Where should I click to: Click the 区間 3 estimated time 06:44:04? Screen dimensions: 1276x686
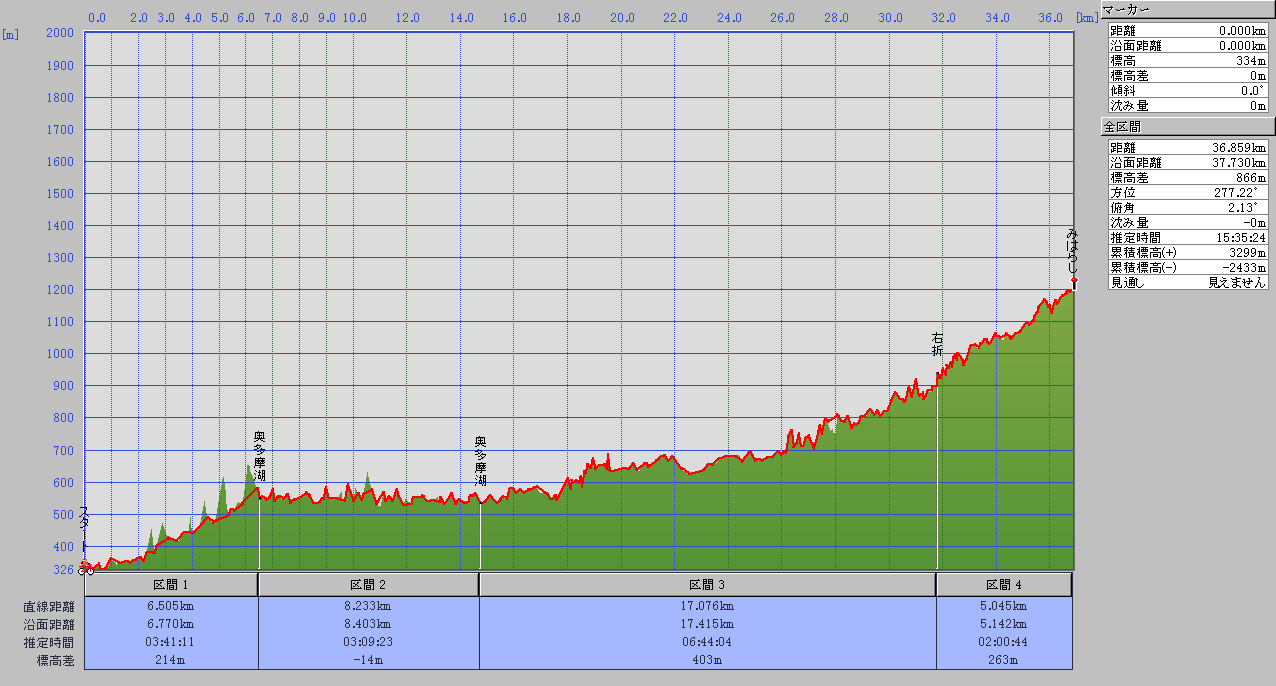707,642
